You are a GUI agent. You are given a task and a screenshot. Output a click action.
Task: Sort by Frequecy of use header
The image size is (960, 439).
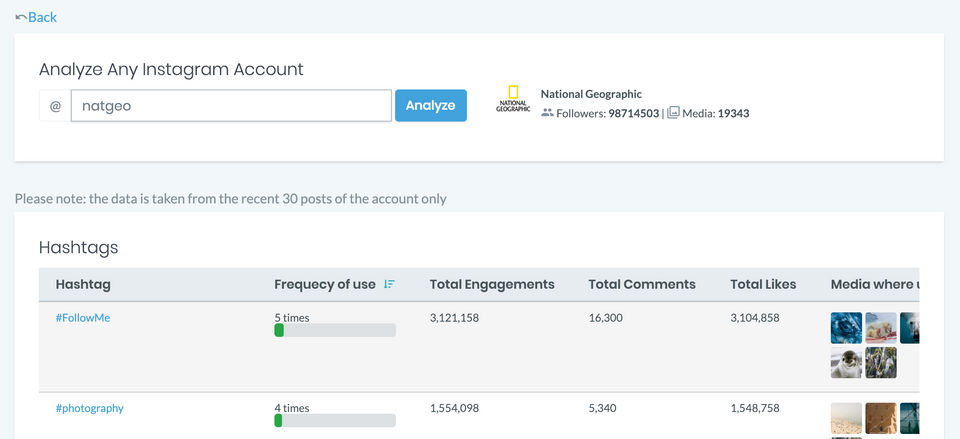pyautogui.click(x=324, y=285)
